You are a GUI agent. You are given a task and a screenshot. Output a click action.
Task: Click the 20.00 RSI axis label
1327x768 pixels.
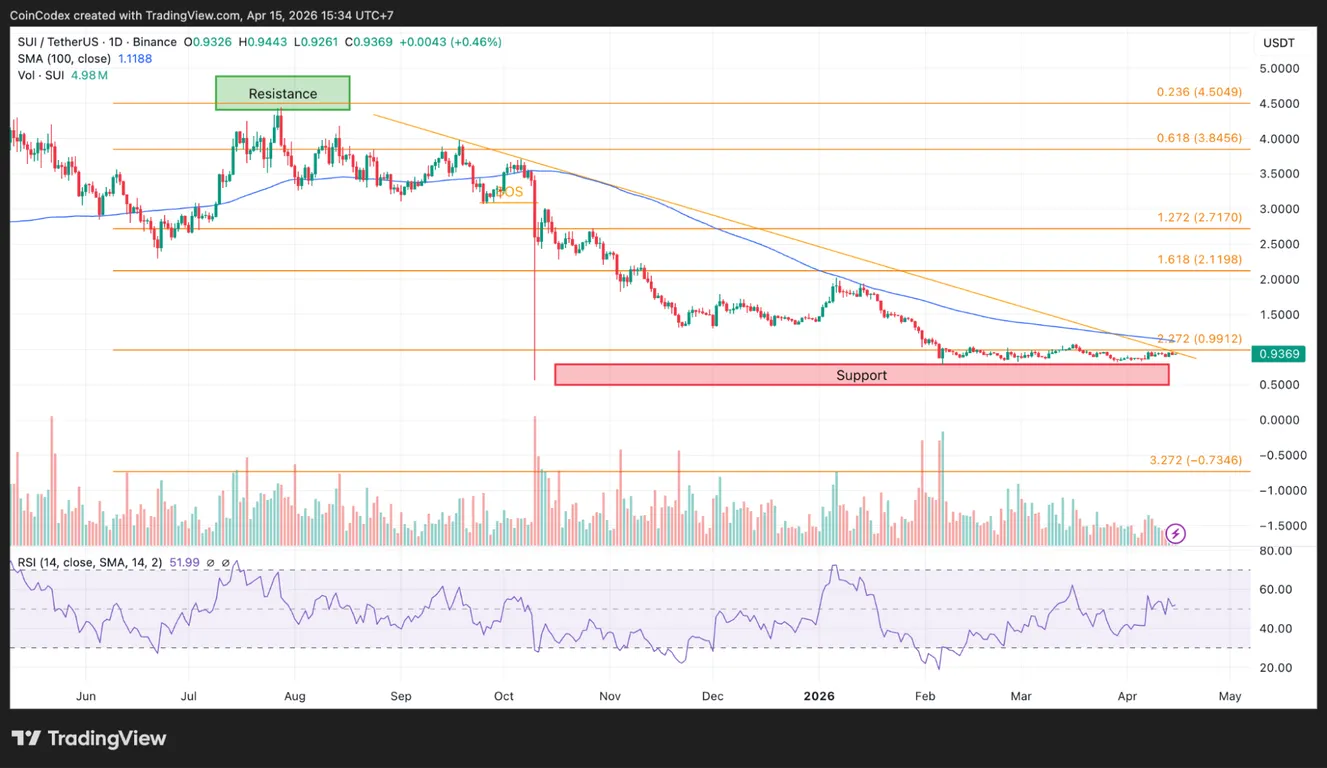click(x=1275, y=667)
